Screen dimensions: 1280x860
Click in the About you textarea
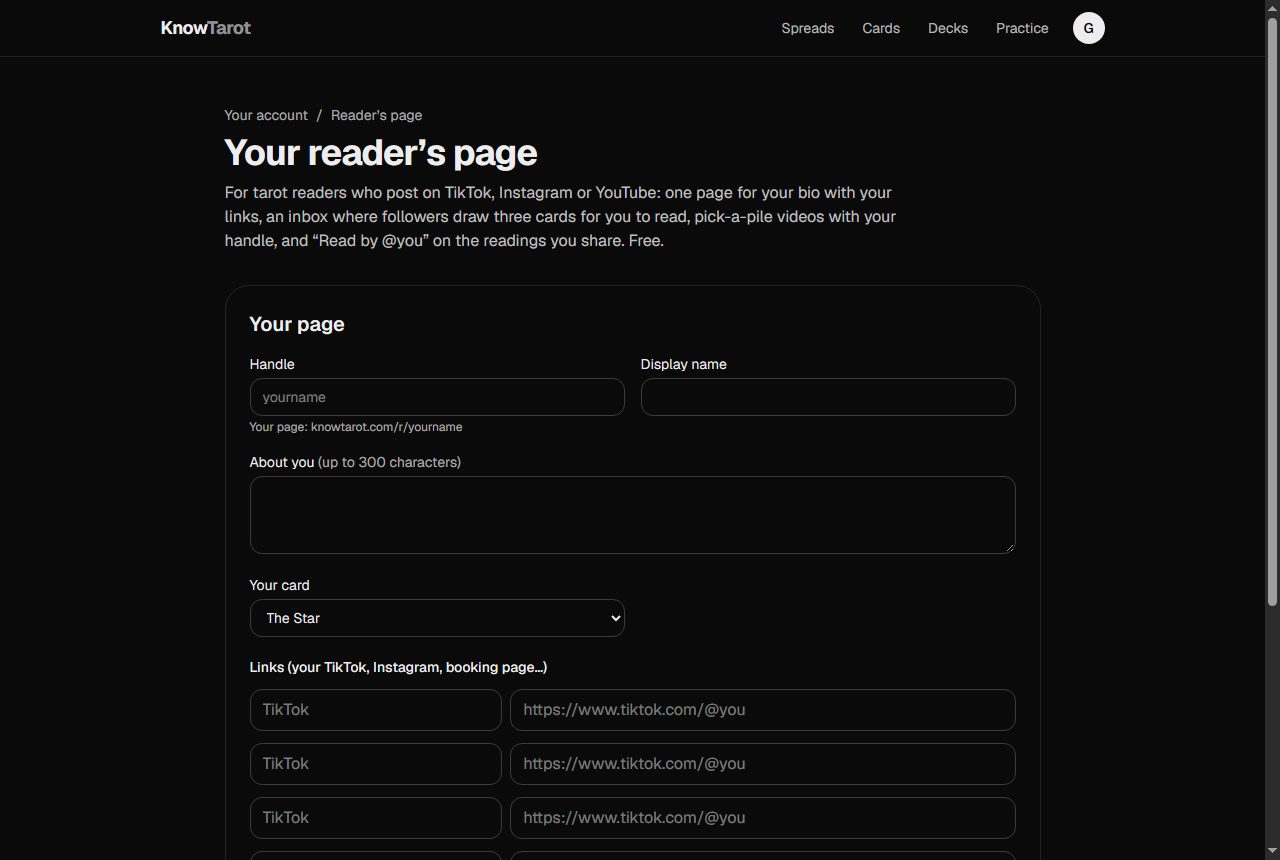[x=632, y=515]
